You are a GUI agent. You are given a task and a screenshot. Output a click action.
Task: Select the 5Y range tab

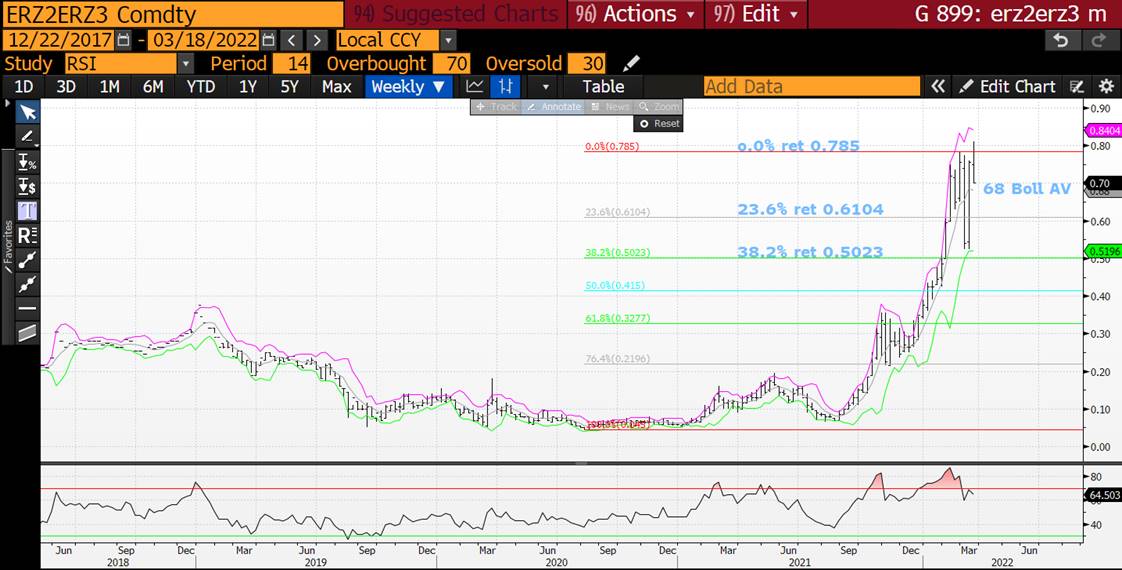[289, 87]
